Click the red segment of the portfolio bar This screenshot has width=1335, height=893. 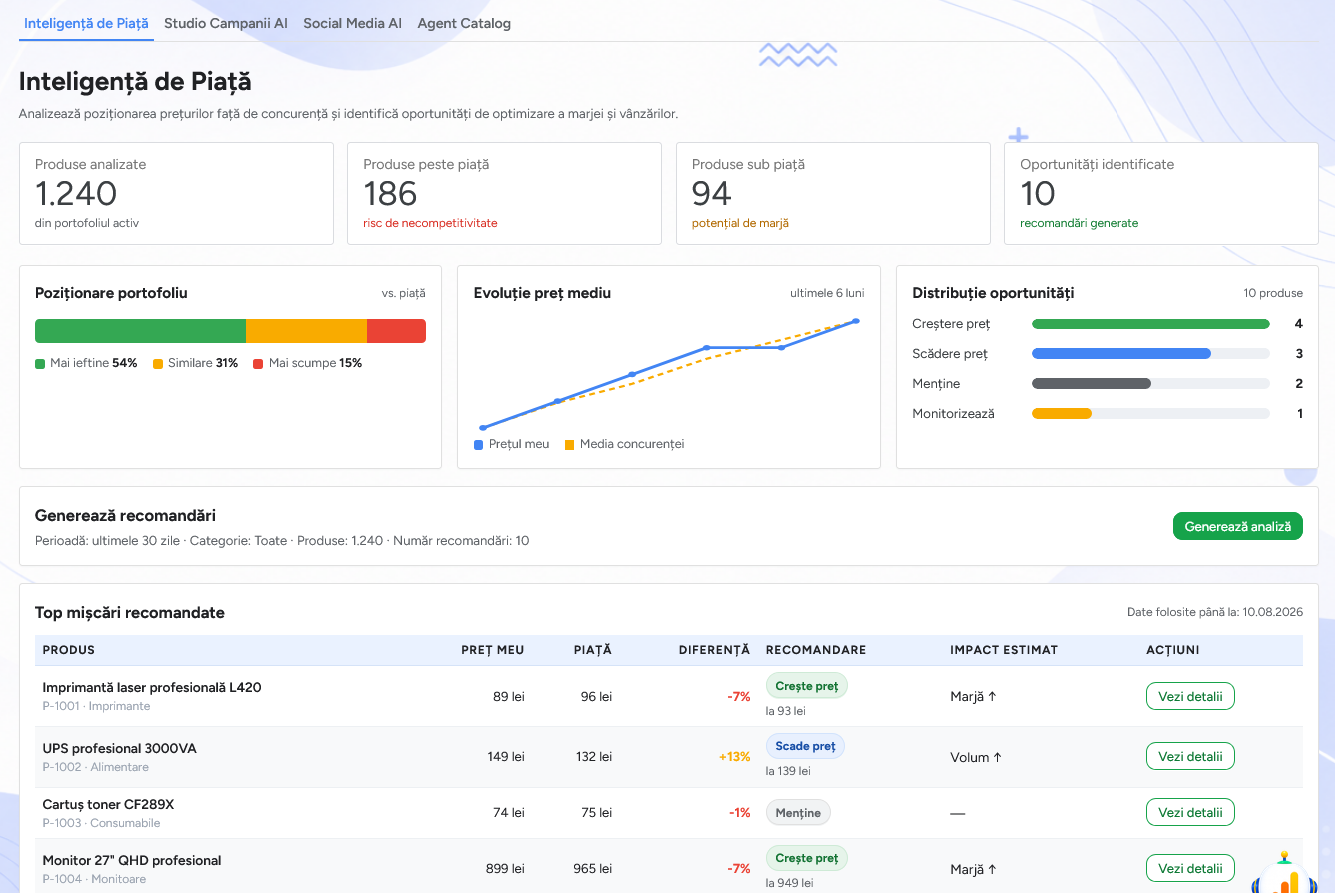[x=396, y=331]
